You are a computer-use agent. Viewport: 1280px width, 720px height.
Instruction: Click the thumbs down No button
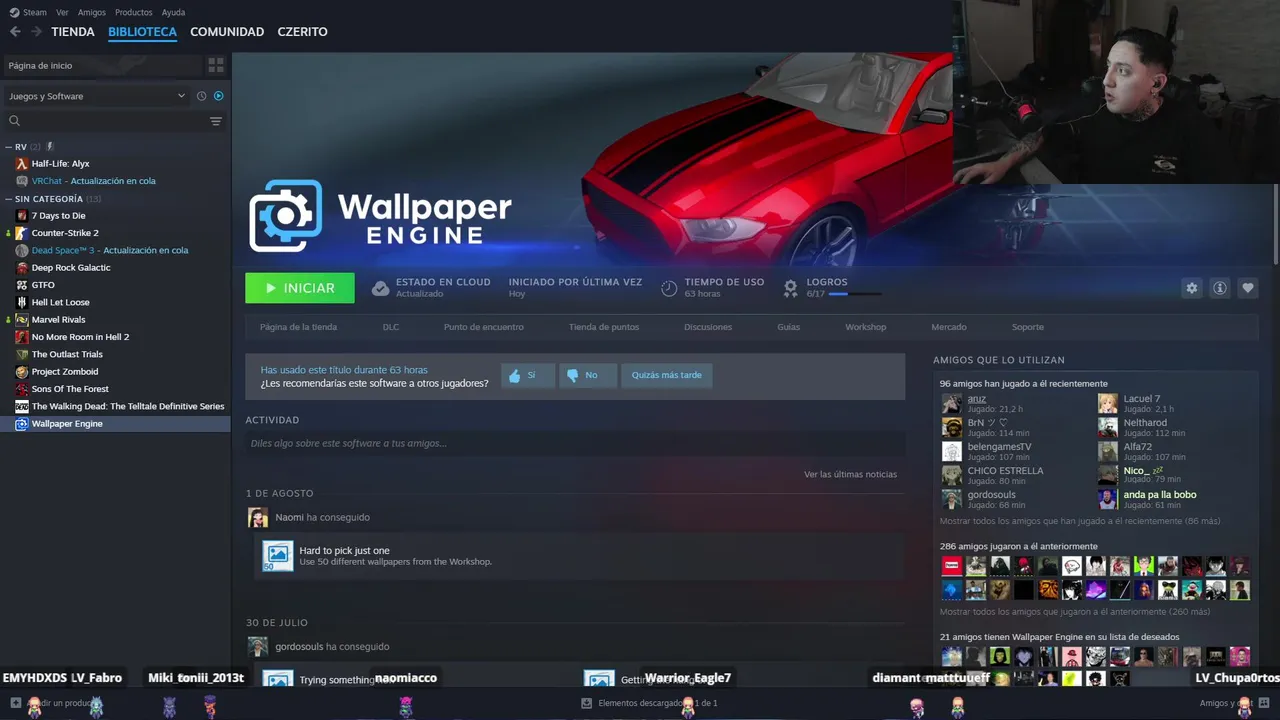click(x=586, y=375)
